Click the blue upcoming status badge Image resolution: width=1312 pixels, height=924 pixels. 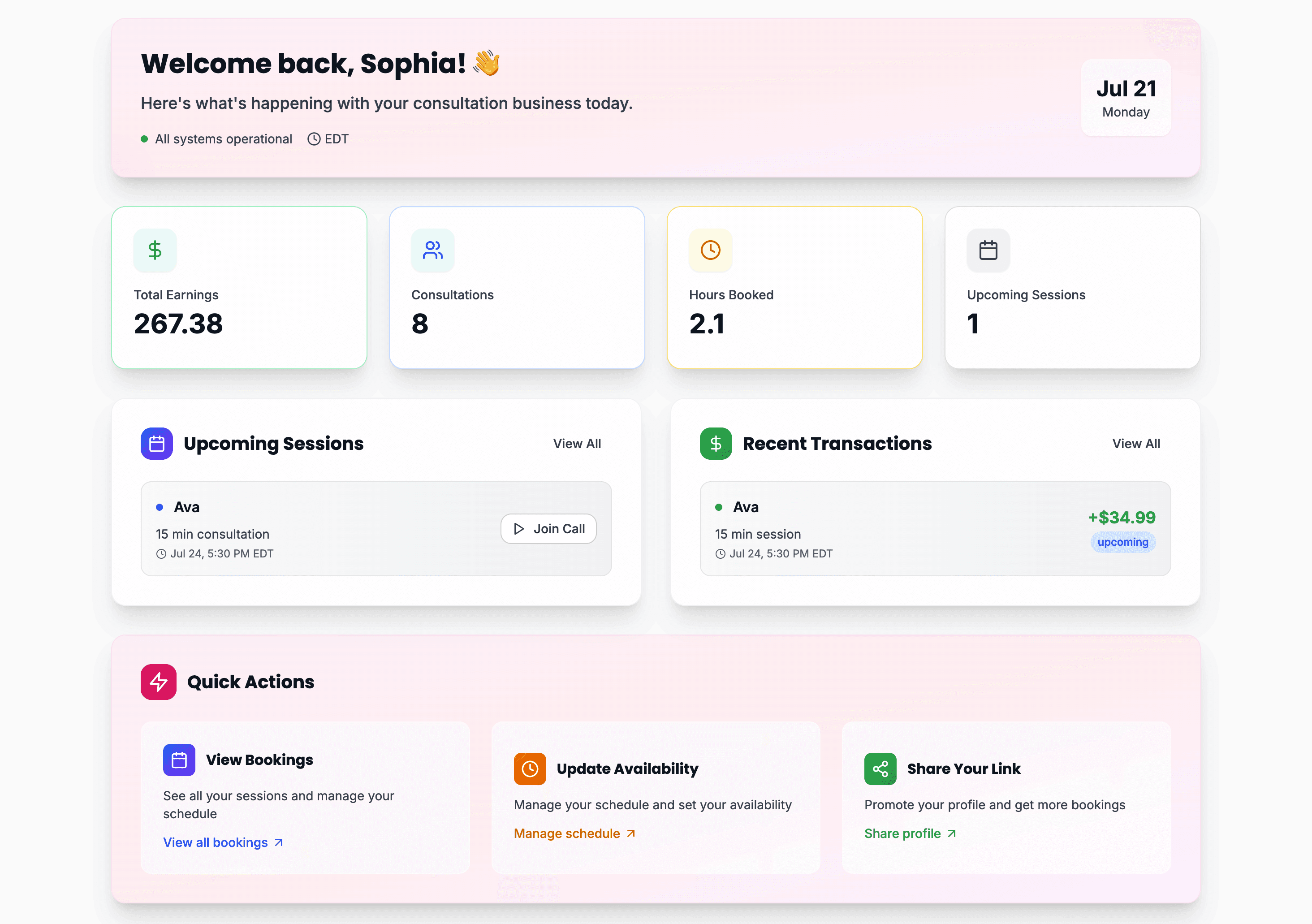coord(1122,542)
